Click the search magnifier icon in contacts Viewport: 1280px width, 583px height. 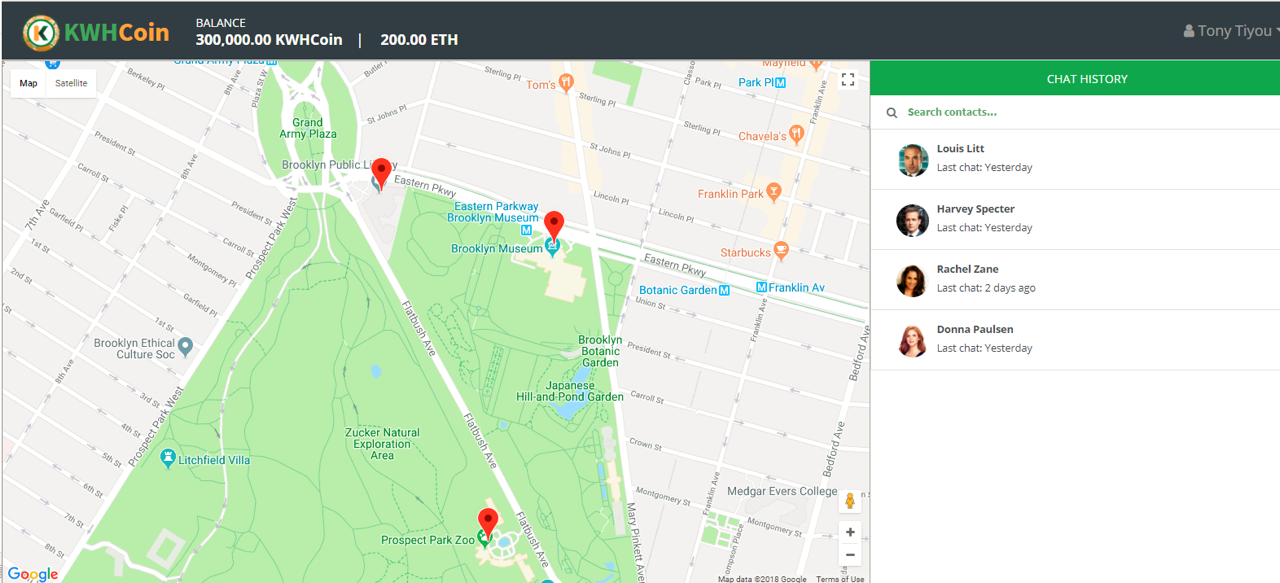pyautogui.click(x=892, y=113)
